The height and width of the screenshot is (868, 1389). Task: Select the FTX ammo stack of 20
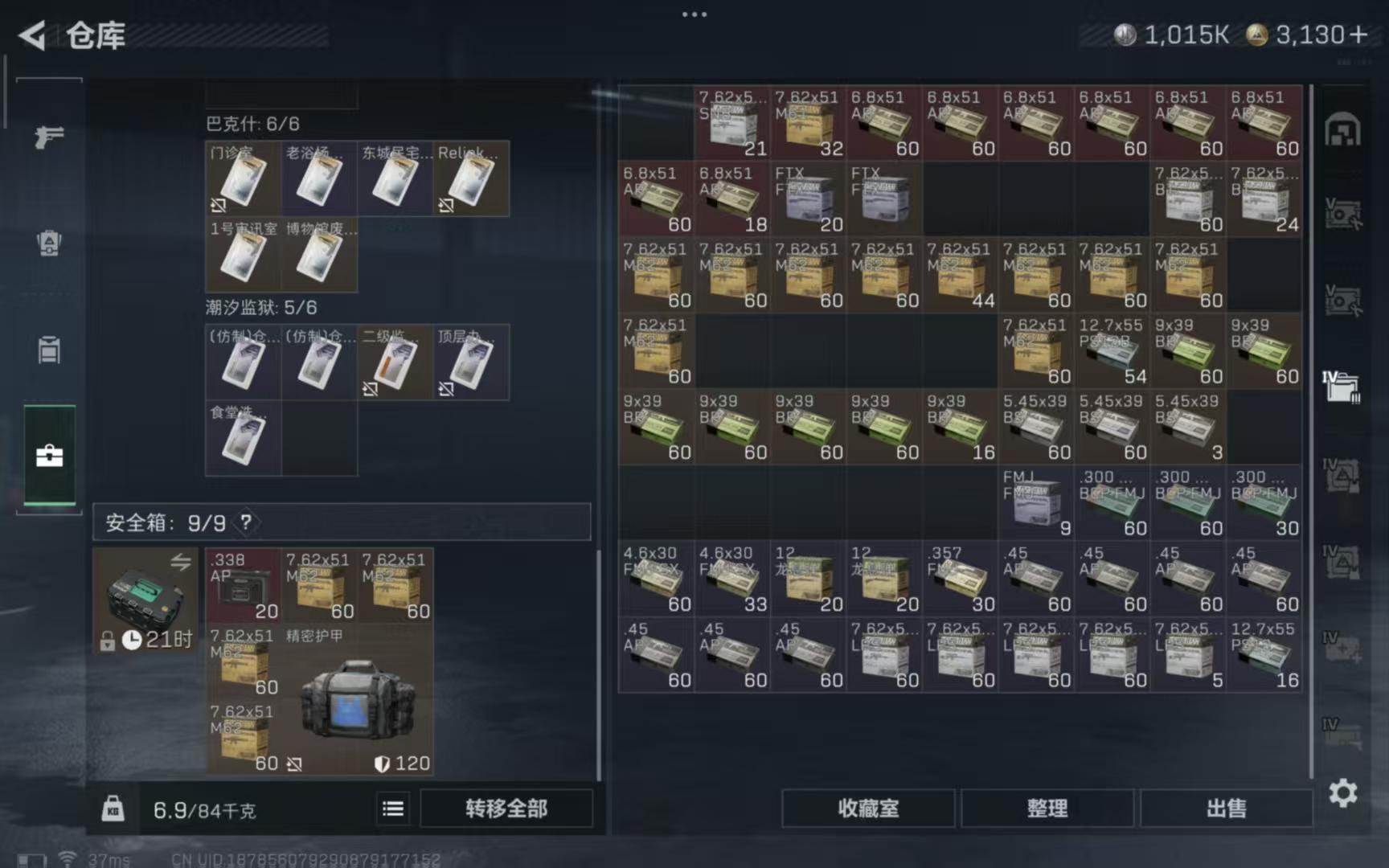[x=809, y=199]
